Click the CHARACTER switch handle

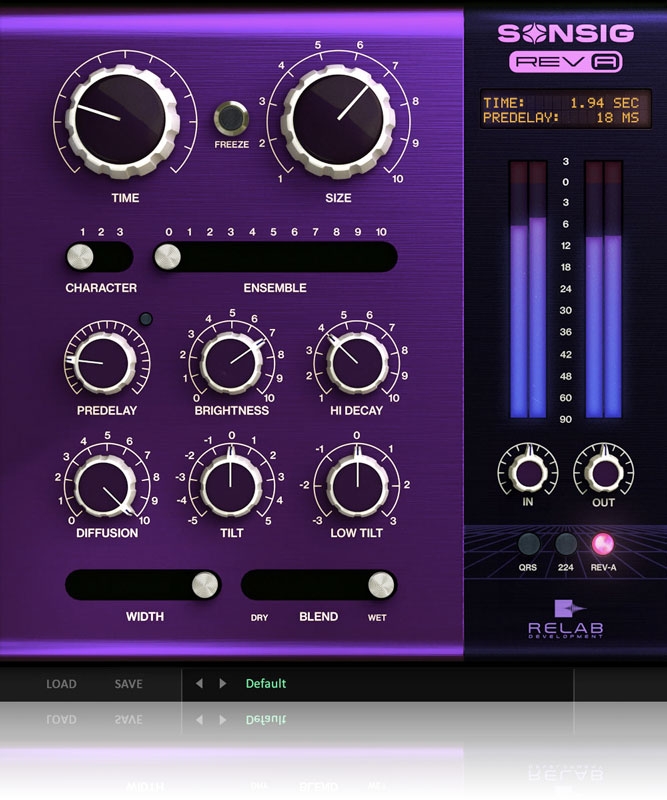[x=79, y=257]
